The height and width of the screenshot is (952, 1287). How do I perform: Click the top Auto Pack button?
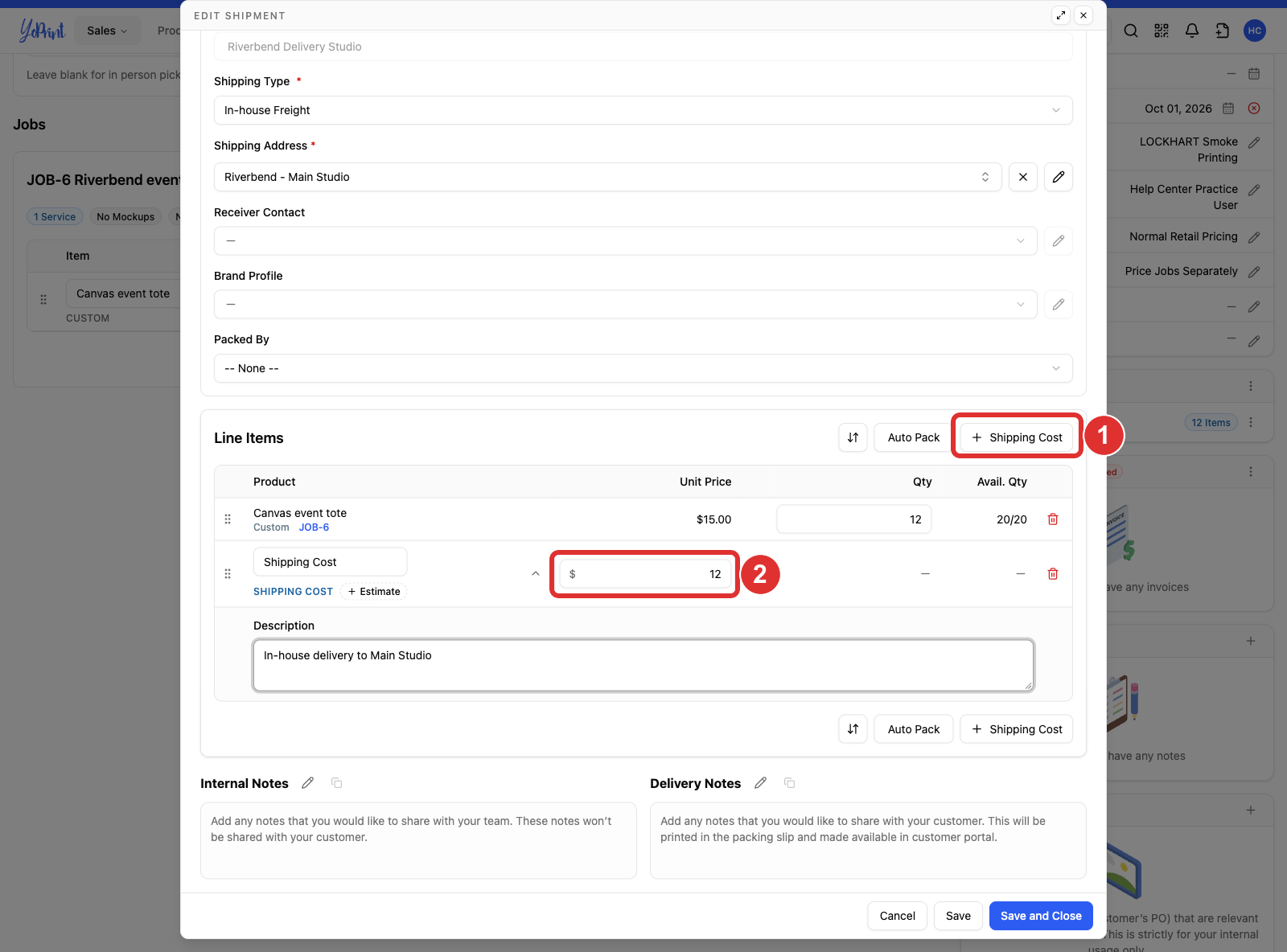pyautogui.click(x=914, y=437)
